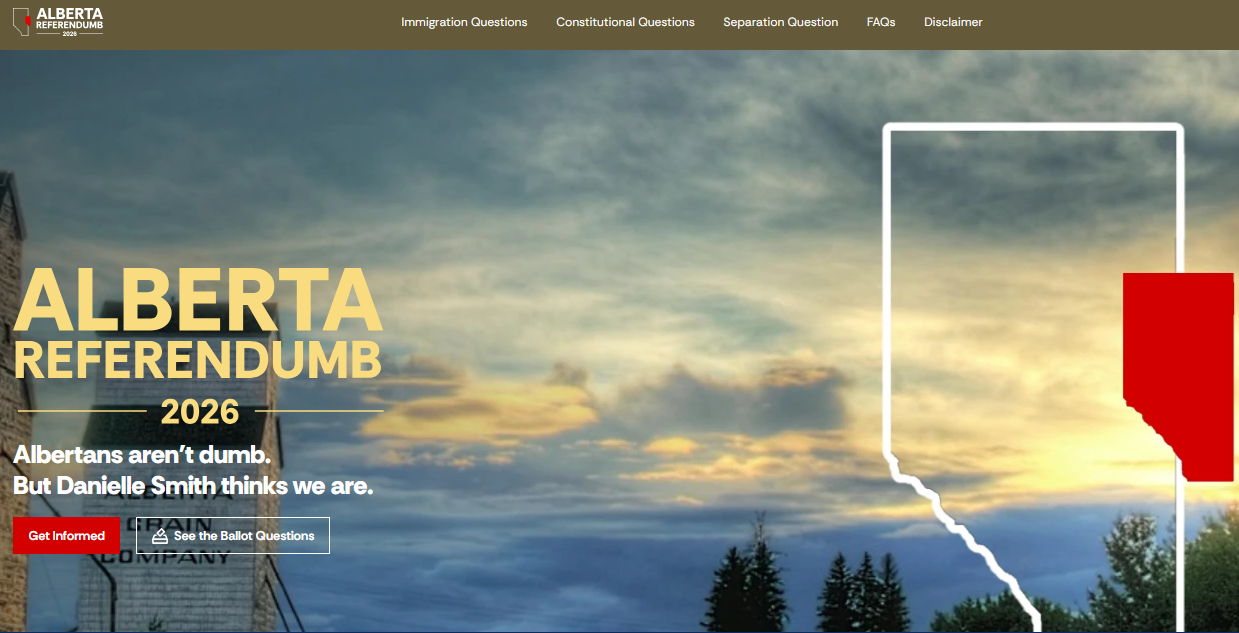1239x633 pixels.
Task: Click the "But Danielle Smith thinks we are." line
Action: pyautogui.click(x=193, y=487)
